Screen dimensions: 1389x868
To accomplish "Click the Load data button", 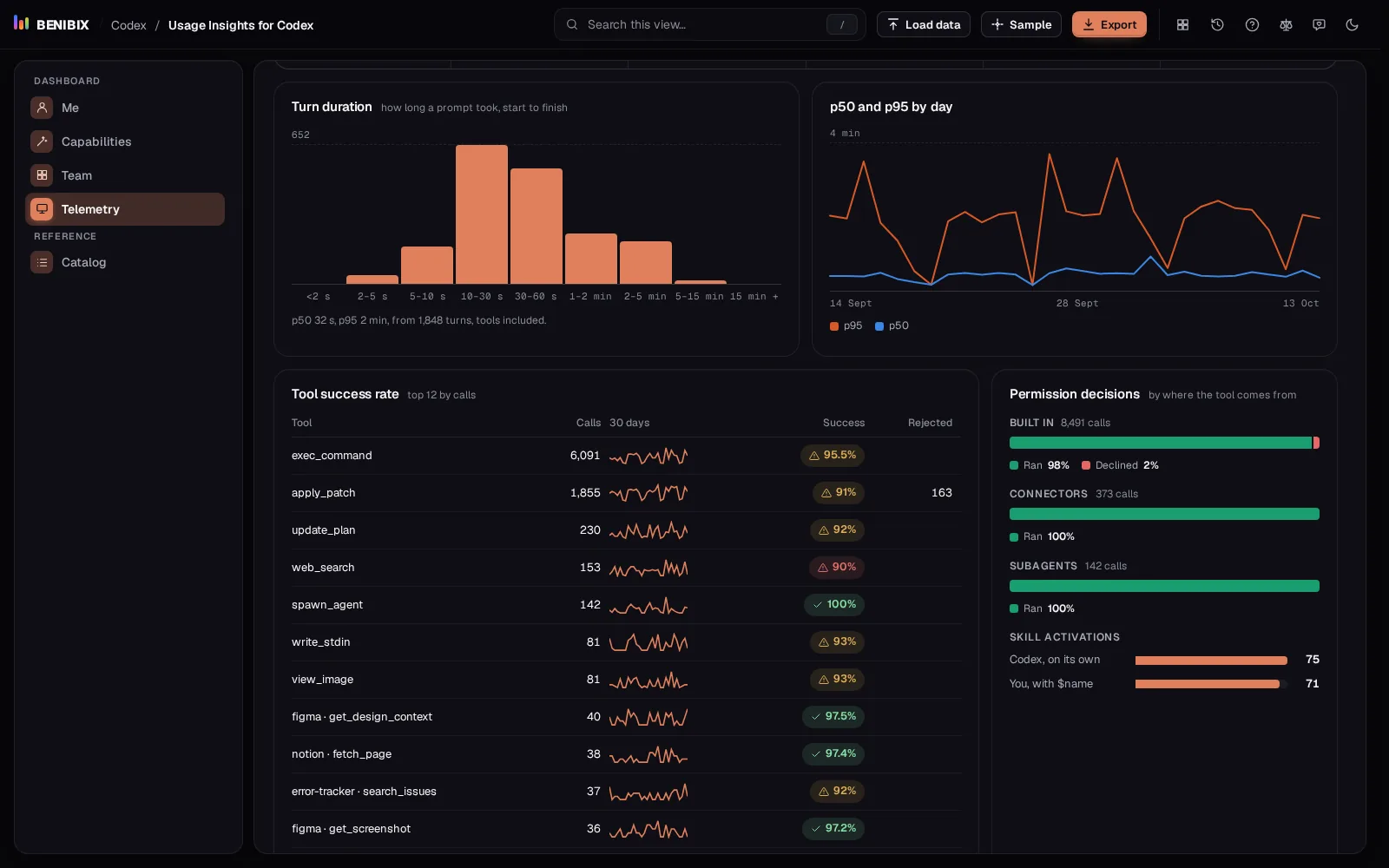I will 924,24.
